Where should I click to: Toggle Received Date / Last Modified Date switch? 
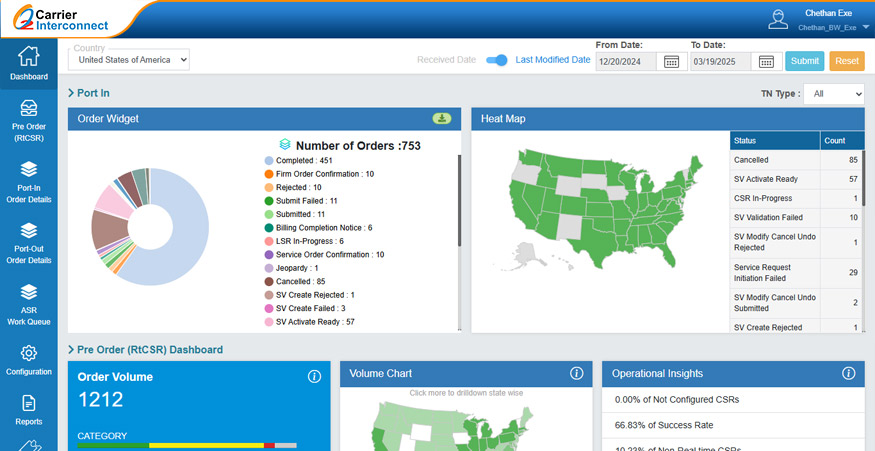point(496,60)
